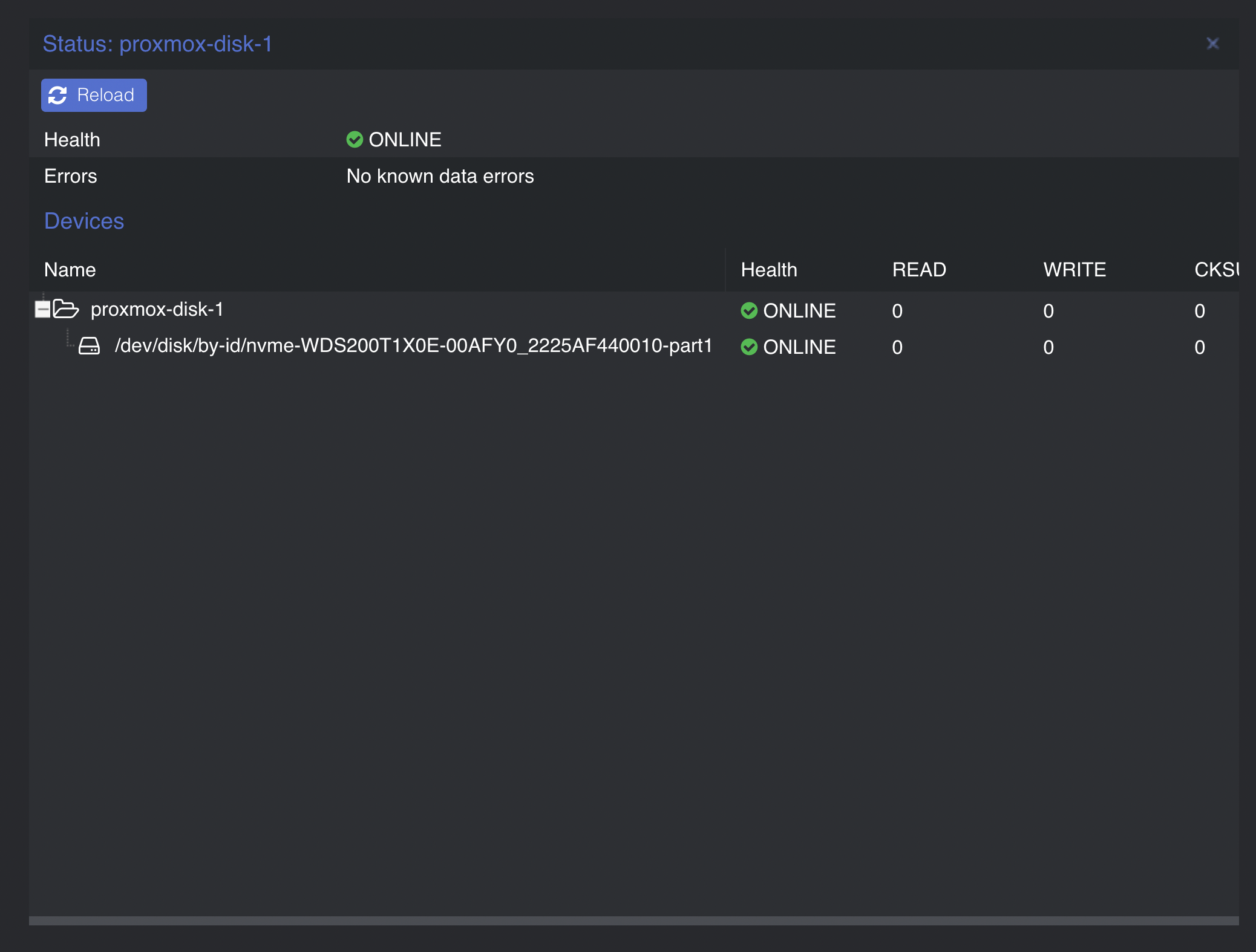Click the checksum value of proxmox-disk-1 row
Image resolution: width=1256 pixels, height=952 pixels.
(1200, 311)
